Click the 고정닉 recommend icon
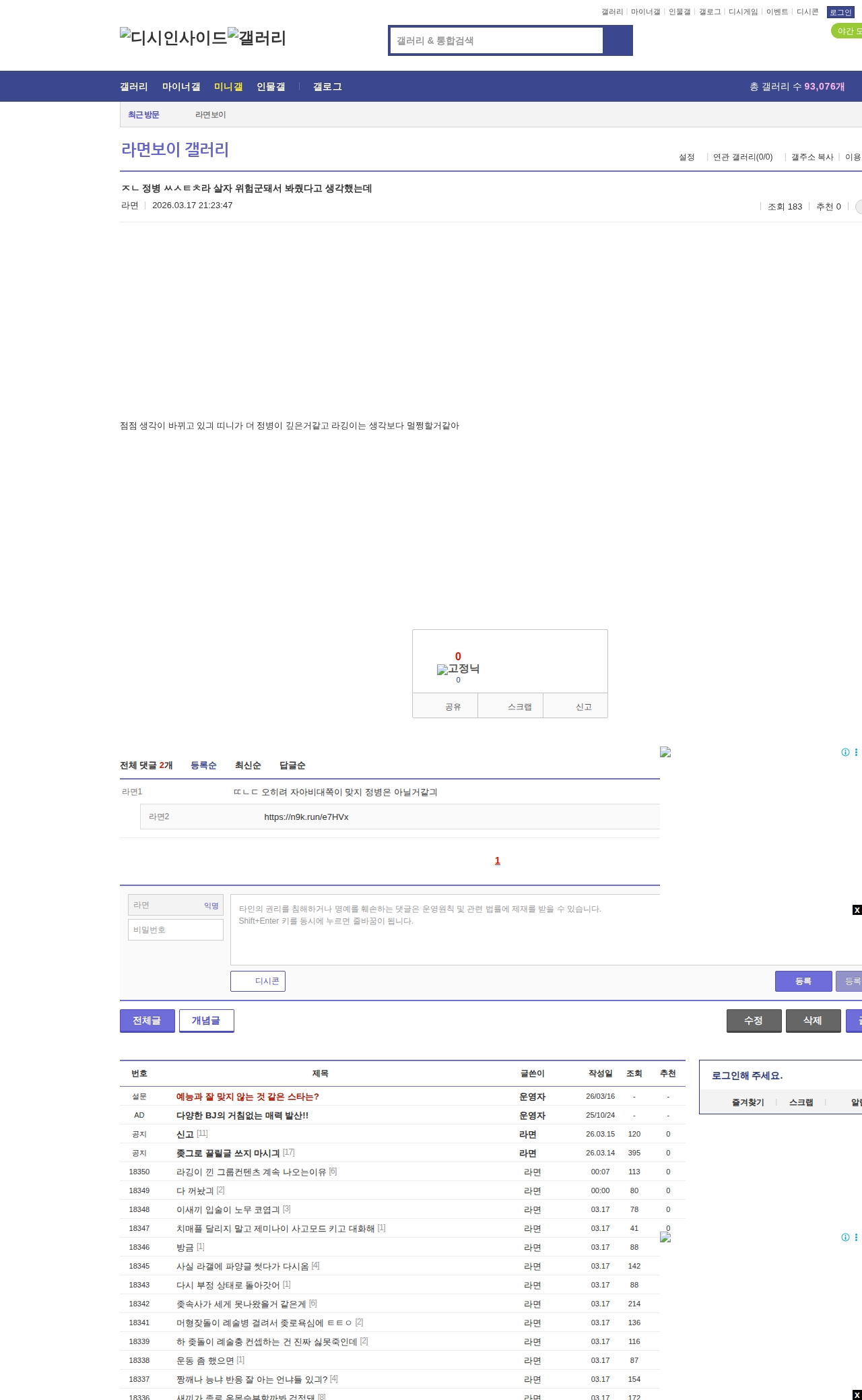Viewport: 862px width, 1400px height. (x=458, y=669)
